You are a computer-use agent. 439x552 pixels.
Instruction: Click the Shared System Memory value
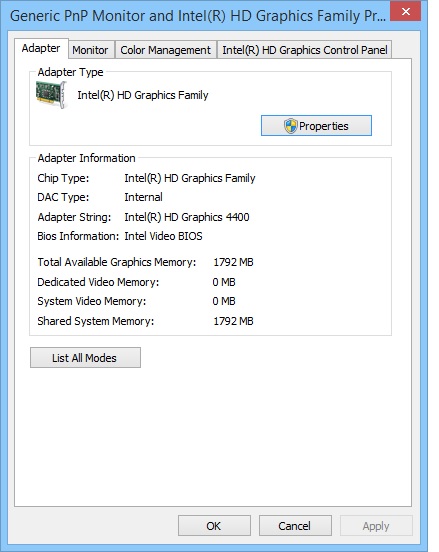[233, 321]
